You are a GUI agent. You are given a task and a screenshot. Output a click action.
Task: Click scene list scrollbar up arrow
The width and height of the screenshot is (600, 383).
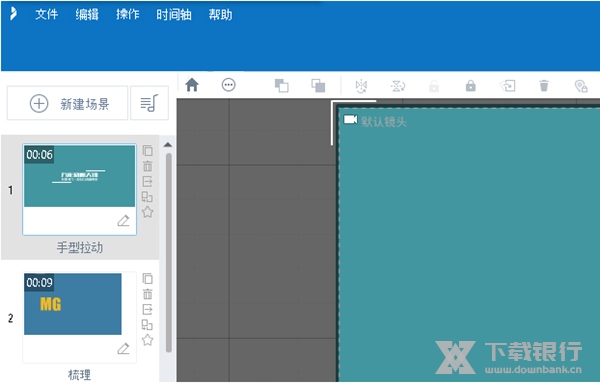pyautogui.click(x=168, y=145)
